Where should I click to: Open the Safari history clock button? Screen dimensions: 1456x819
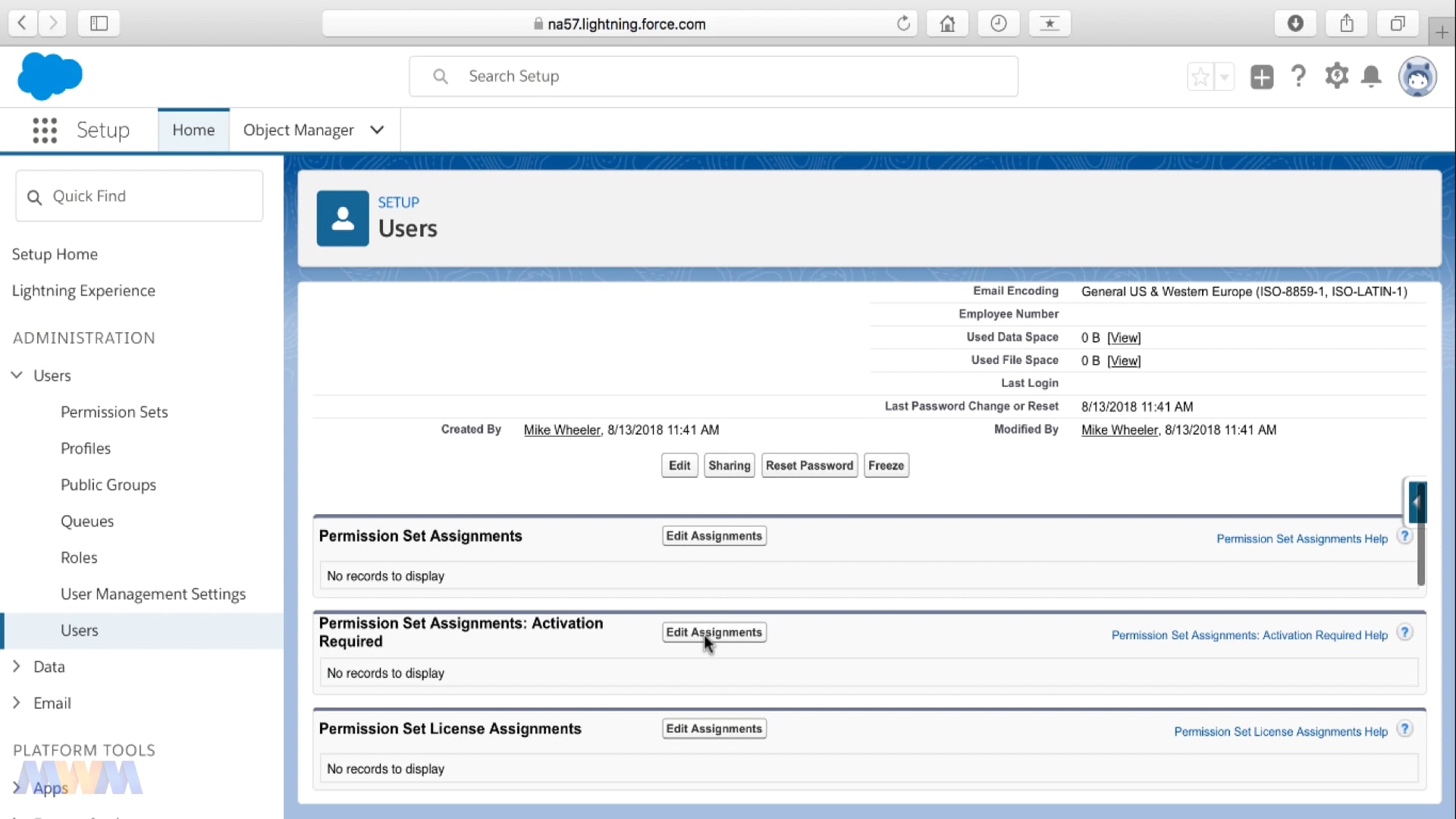pyautogui.click(x=999, y=24)
